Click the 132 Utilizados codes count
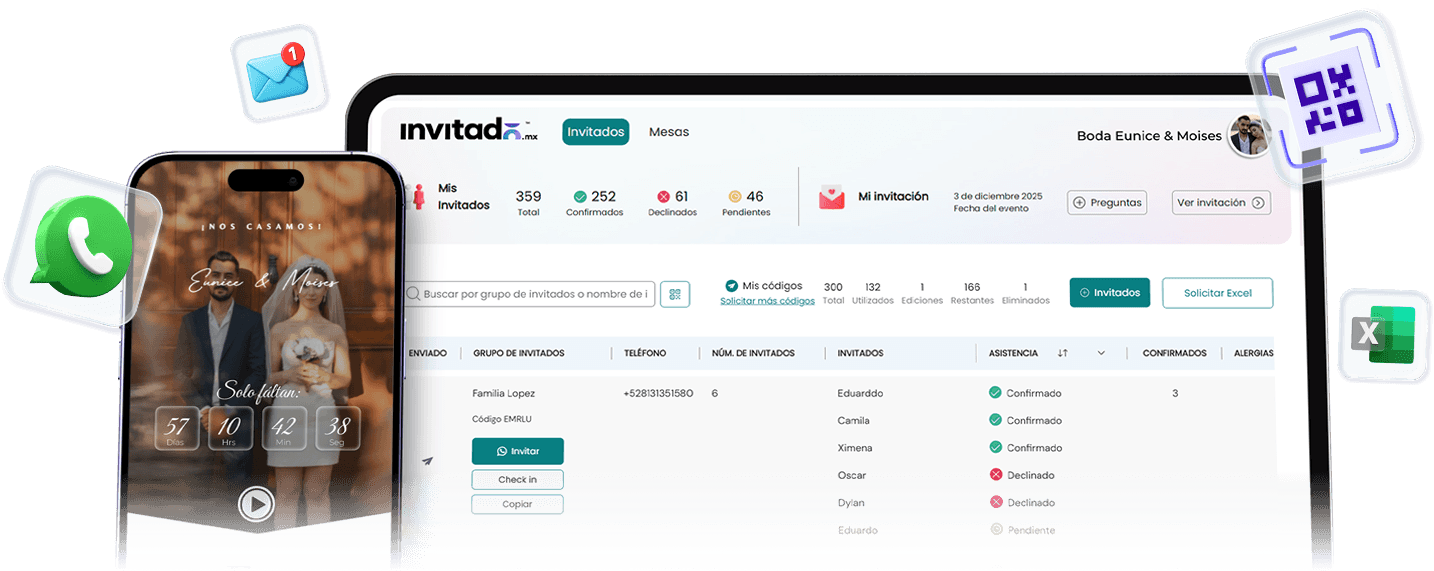 [872, 292]
